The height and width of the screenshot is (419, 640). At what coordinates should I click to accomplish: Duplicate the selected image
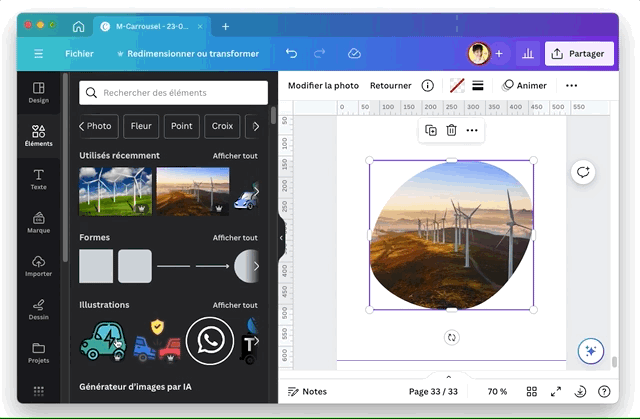click(x=431, y=131)
